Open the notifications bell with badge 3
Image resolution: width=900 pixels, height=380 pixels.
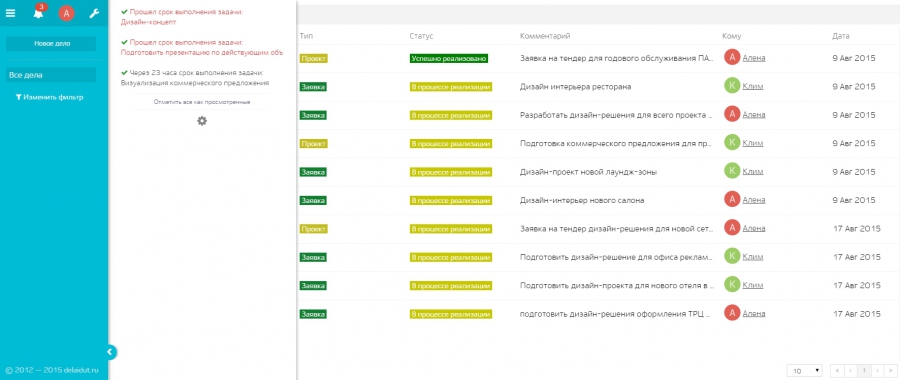point(38,13)
